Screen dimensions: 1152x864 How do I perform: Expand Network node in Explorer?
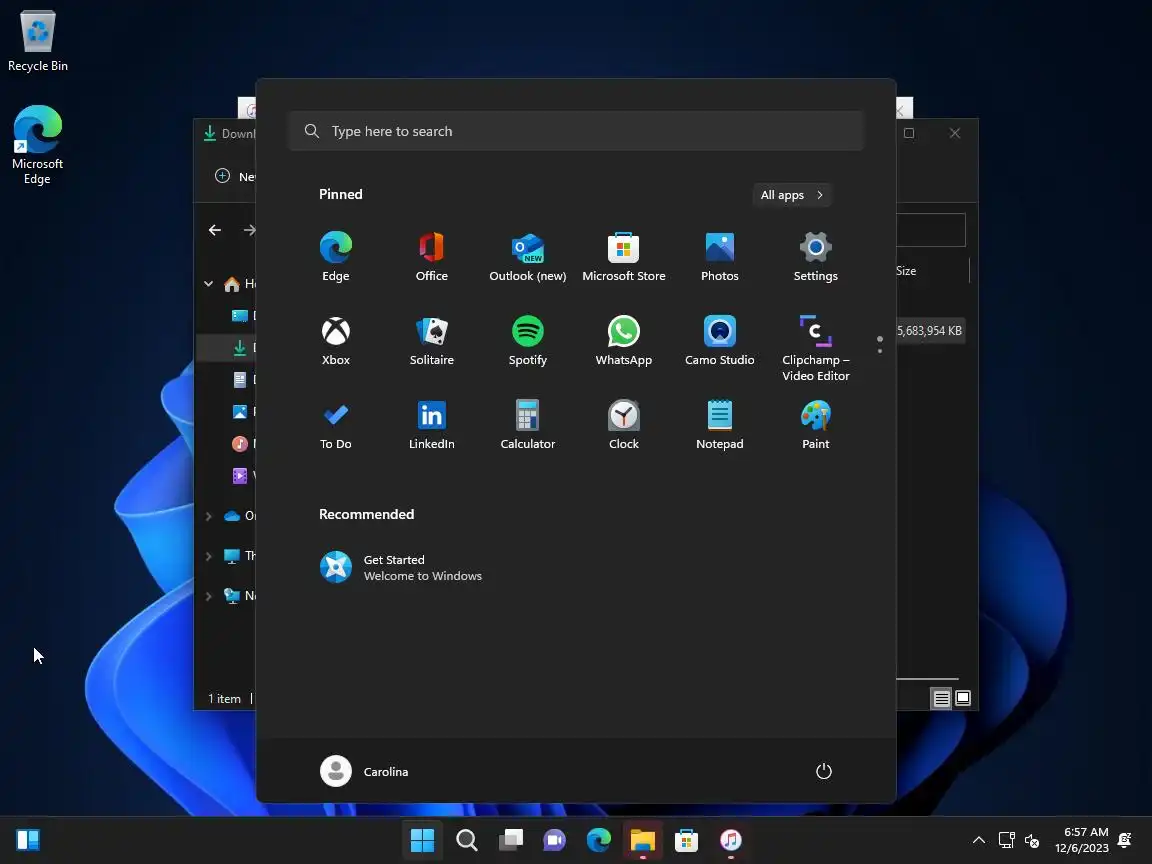209,596
